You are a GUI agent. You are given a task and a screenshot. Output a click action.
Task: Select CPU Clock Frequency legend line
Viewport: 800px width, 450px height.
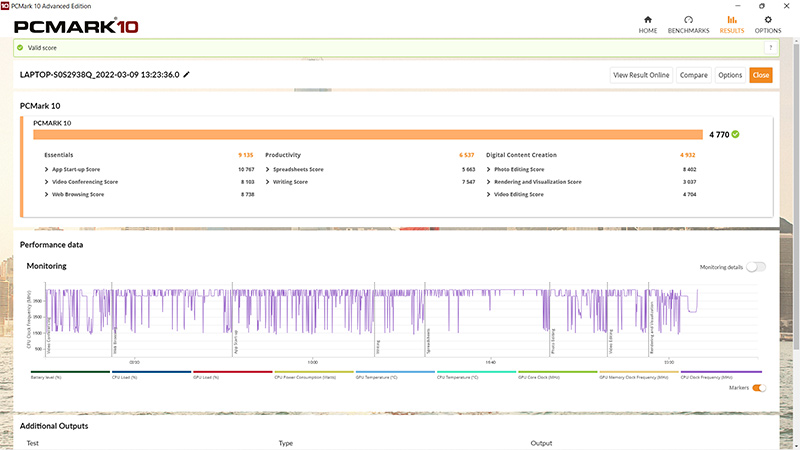click(x=721, y=372)
